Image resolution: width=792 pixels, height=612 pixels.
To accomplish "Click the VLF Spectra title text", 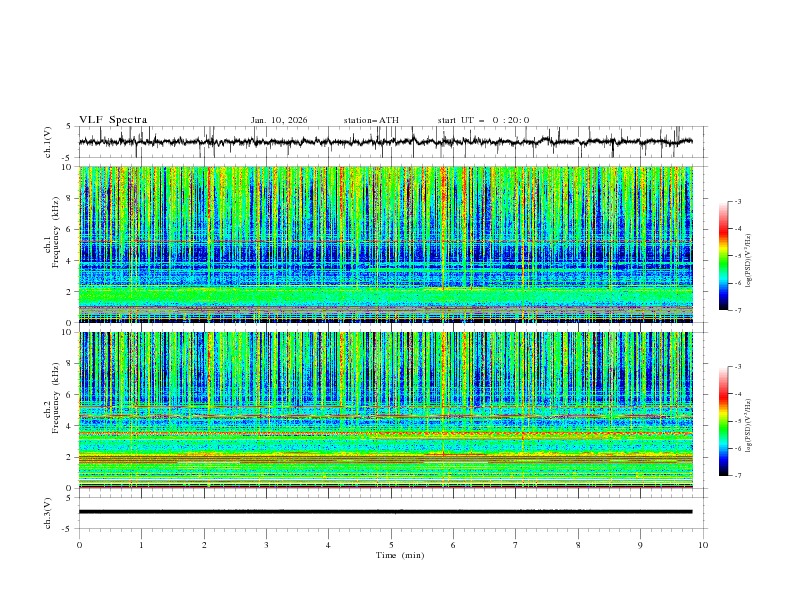I will (113, 120).
